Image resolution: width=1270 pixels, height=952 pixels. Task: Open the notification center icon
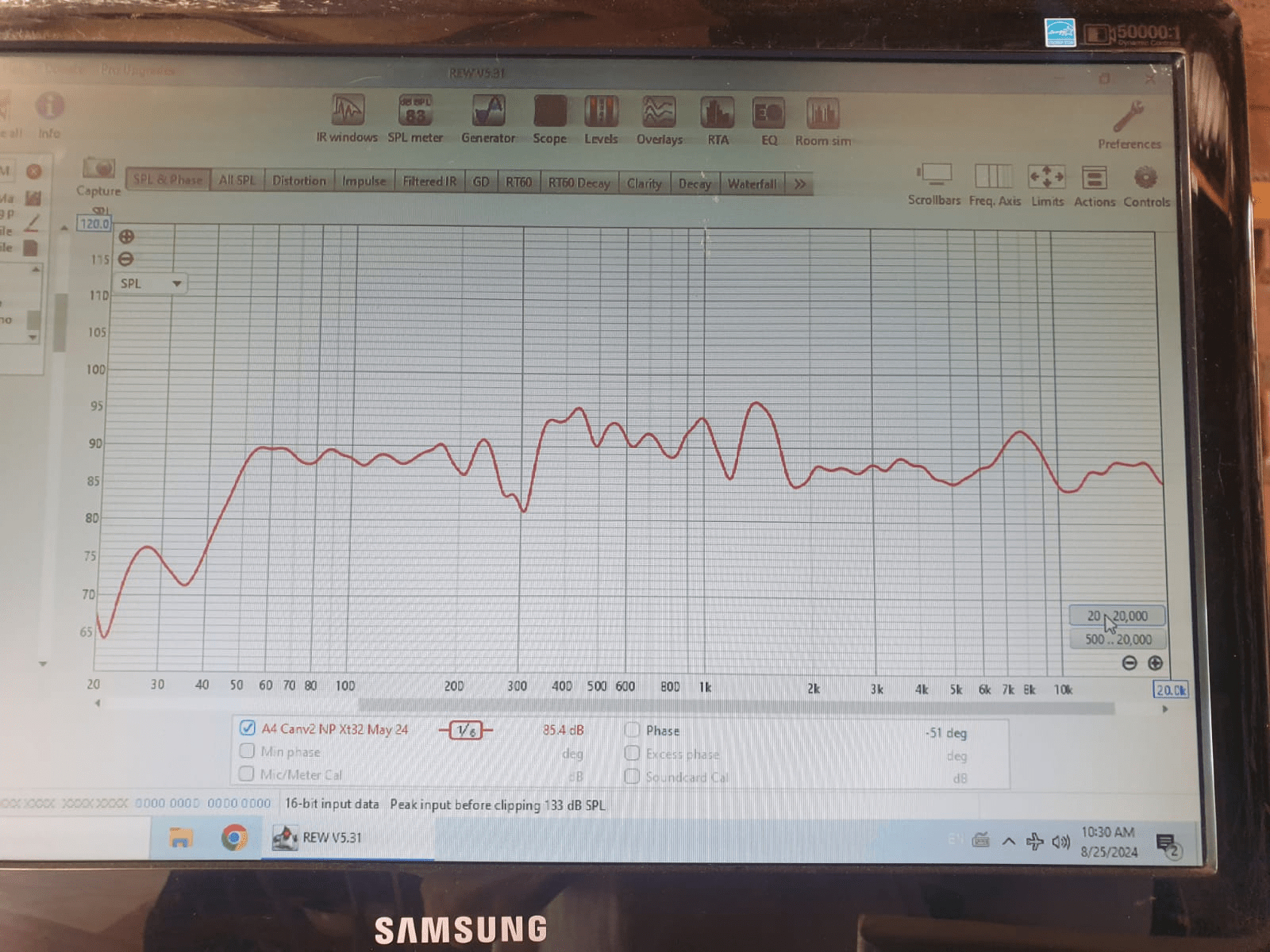pyautogui.click(x=1168, y=845)
